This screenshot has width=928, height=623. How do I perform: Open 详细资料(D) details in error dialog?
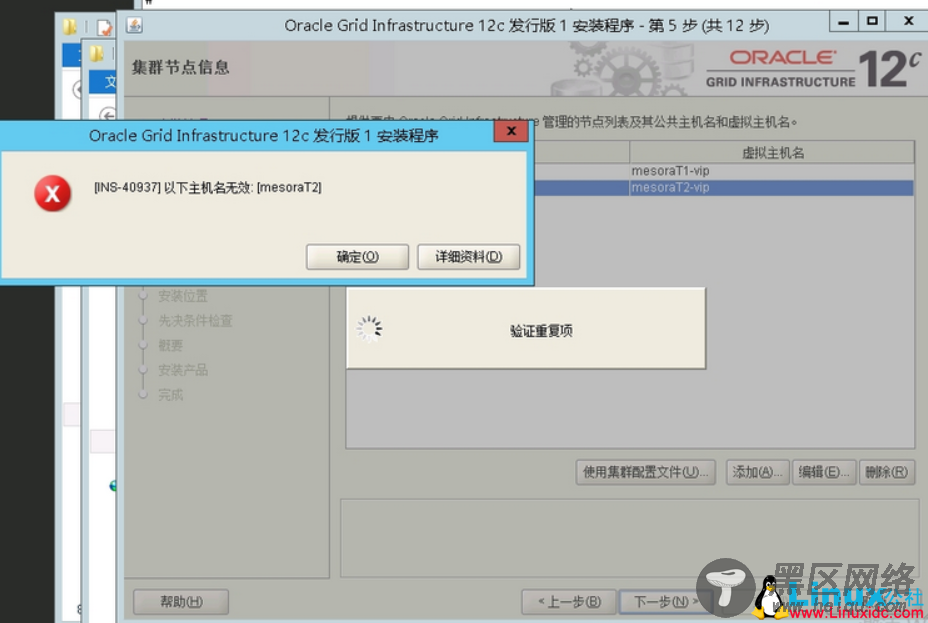(468, 257)
